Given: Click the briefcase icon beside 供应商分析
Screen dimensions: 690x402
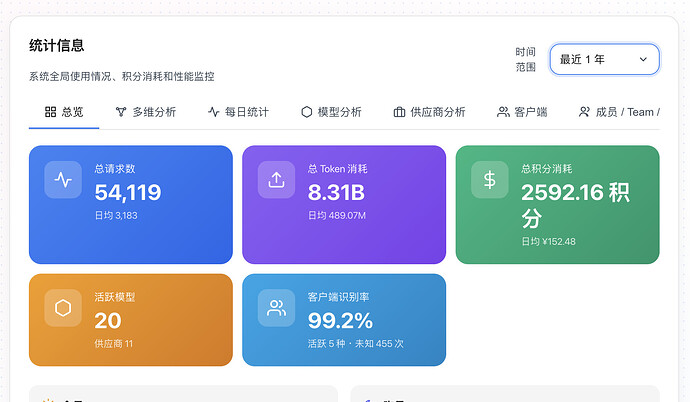Looking at the screenshot, I should [399, 112].
